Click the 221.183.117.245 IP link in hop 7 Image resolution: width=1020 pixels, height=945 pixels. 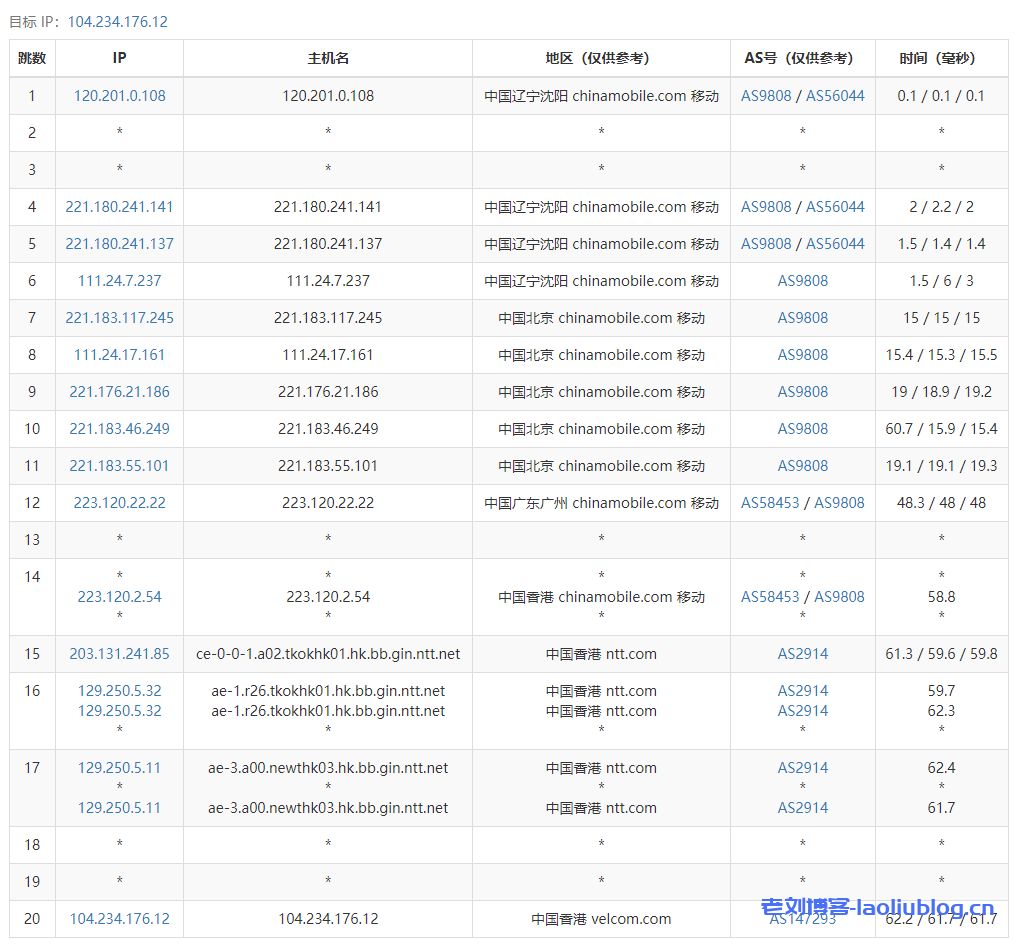(120, 318)
